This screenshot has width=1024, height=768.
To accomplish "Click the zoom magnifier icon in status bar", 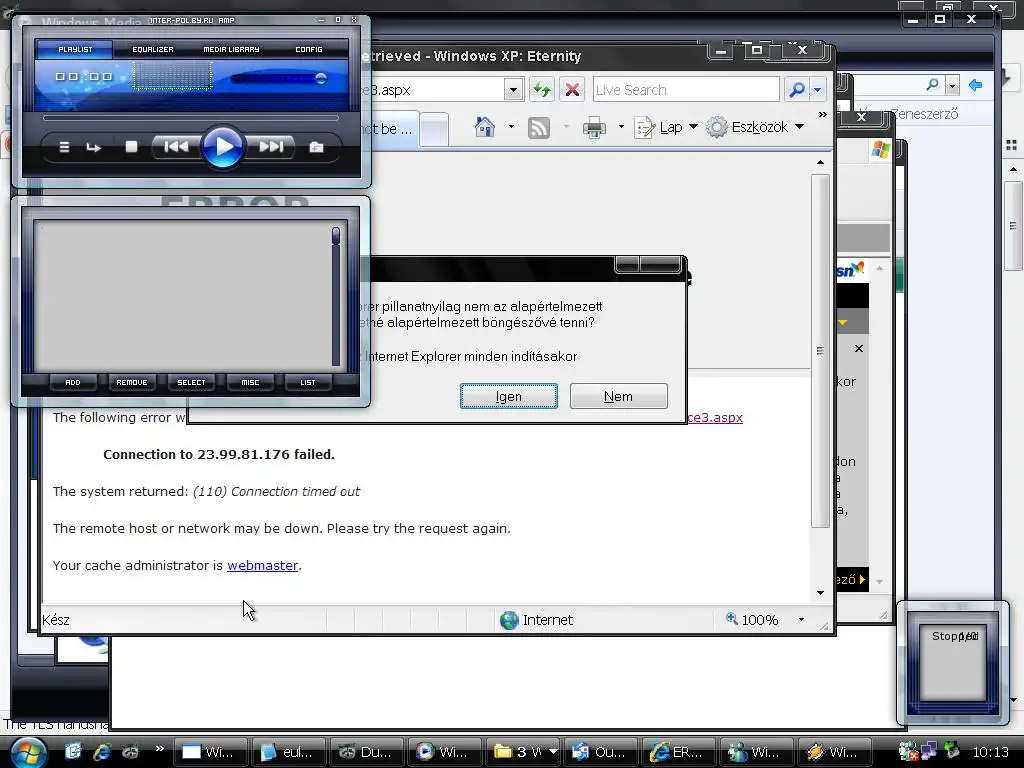I will 732,618.
